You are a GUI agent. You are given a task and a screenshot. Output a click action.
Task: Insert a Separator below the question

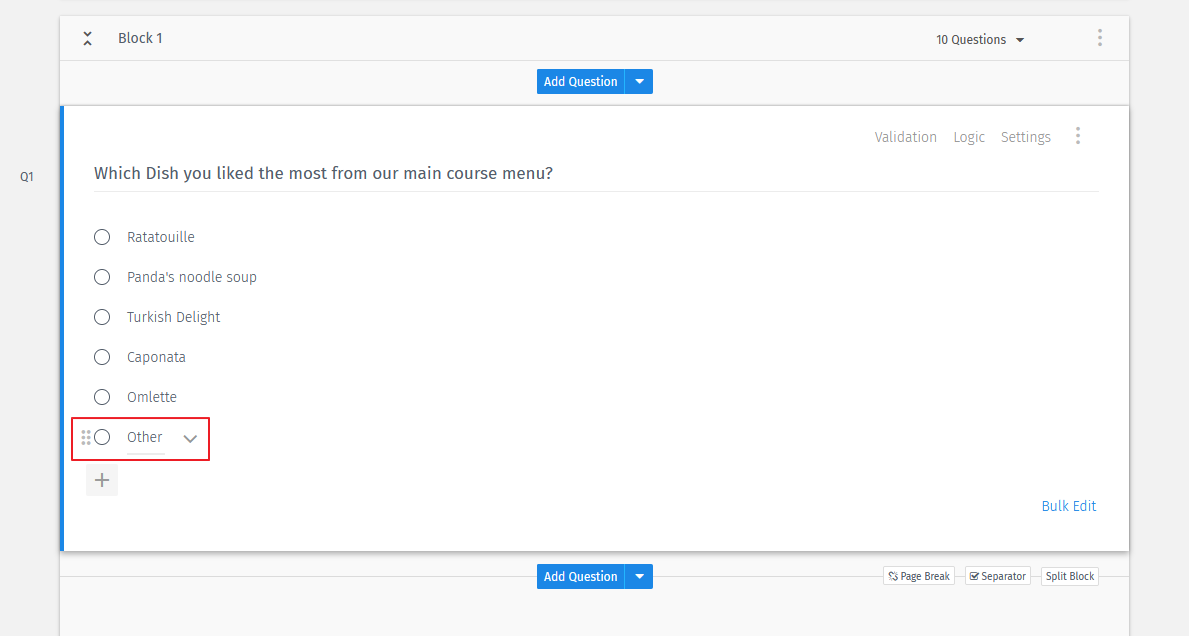(997, 575)
